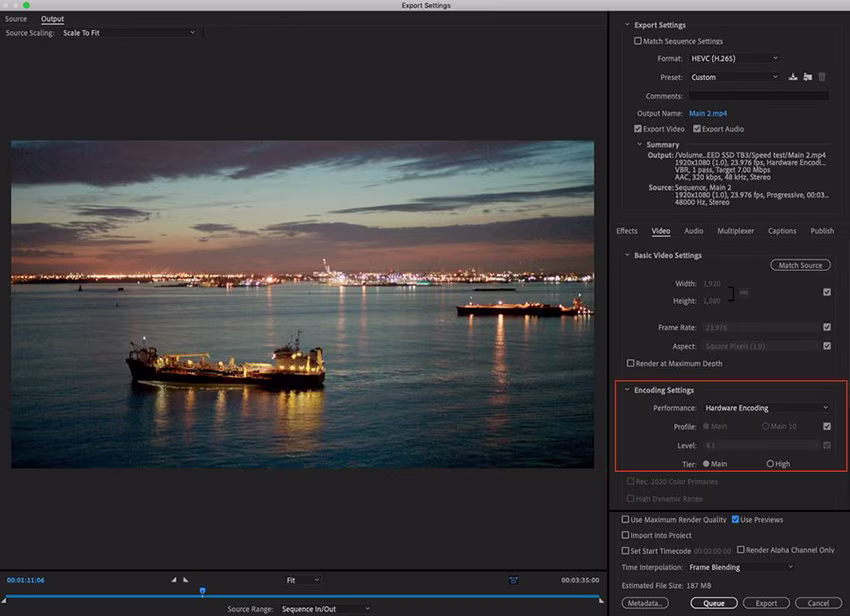This screenshot has width=850, height=616.
Task: Uncheck the Export Audio checkbox
Action: coord(697,129)
